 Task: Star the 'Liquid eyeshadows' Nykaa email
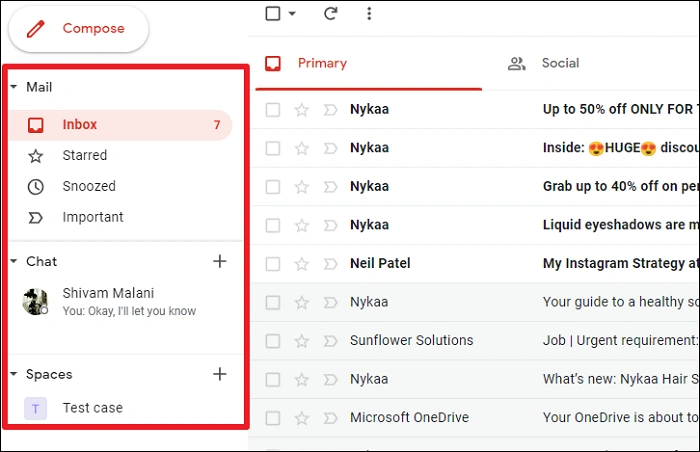[x=302, y=225]
